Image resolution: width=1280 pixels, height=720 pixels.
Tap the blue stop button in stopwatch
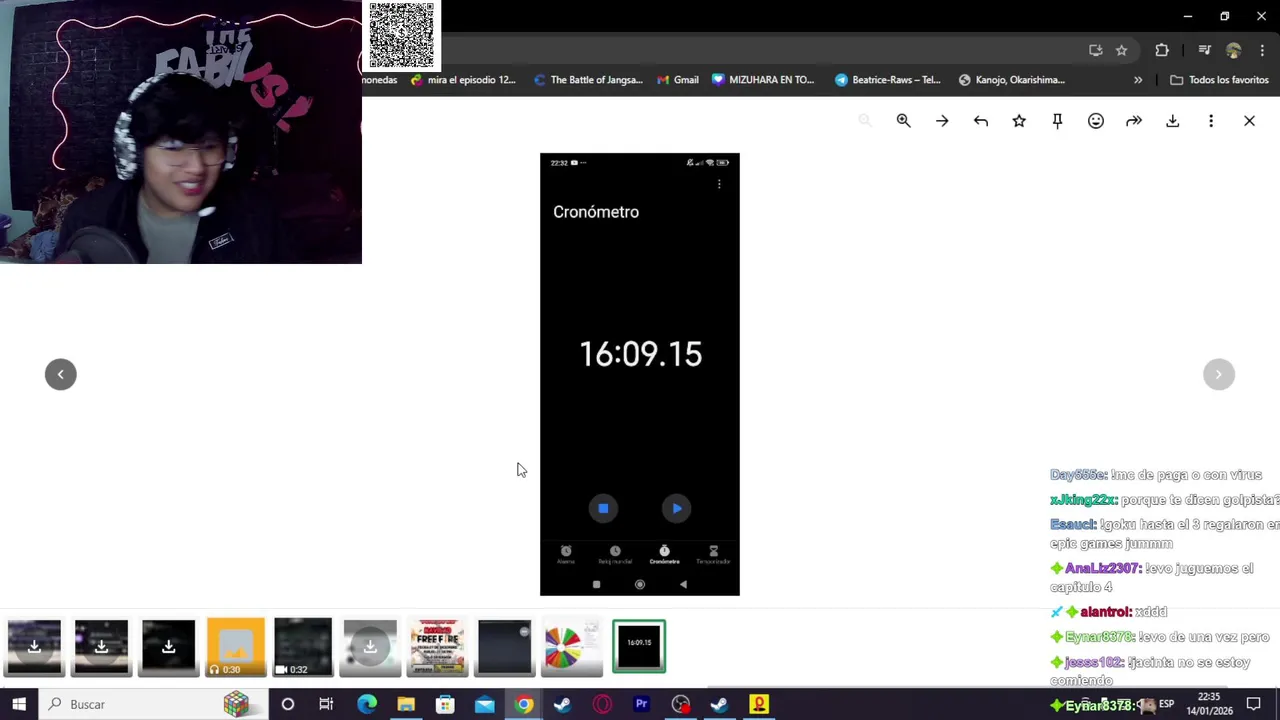click(603, 508)
